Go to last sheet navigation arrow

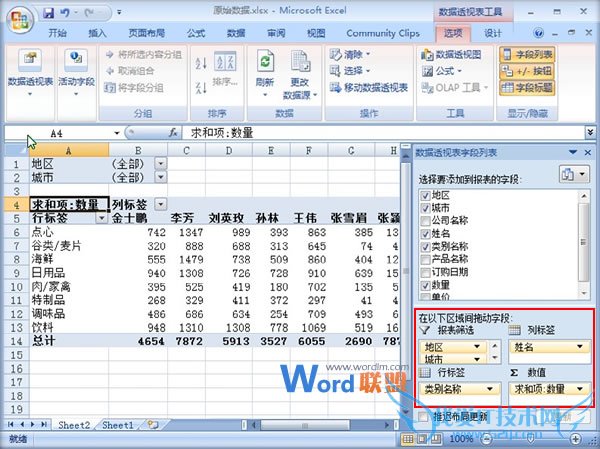44,425
